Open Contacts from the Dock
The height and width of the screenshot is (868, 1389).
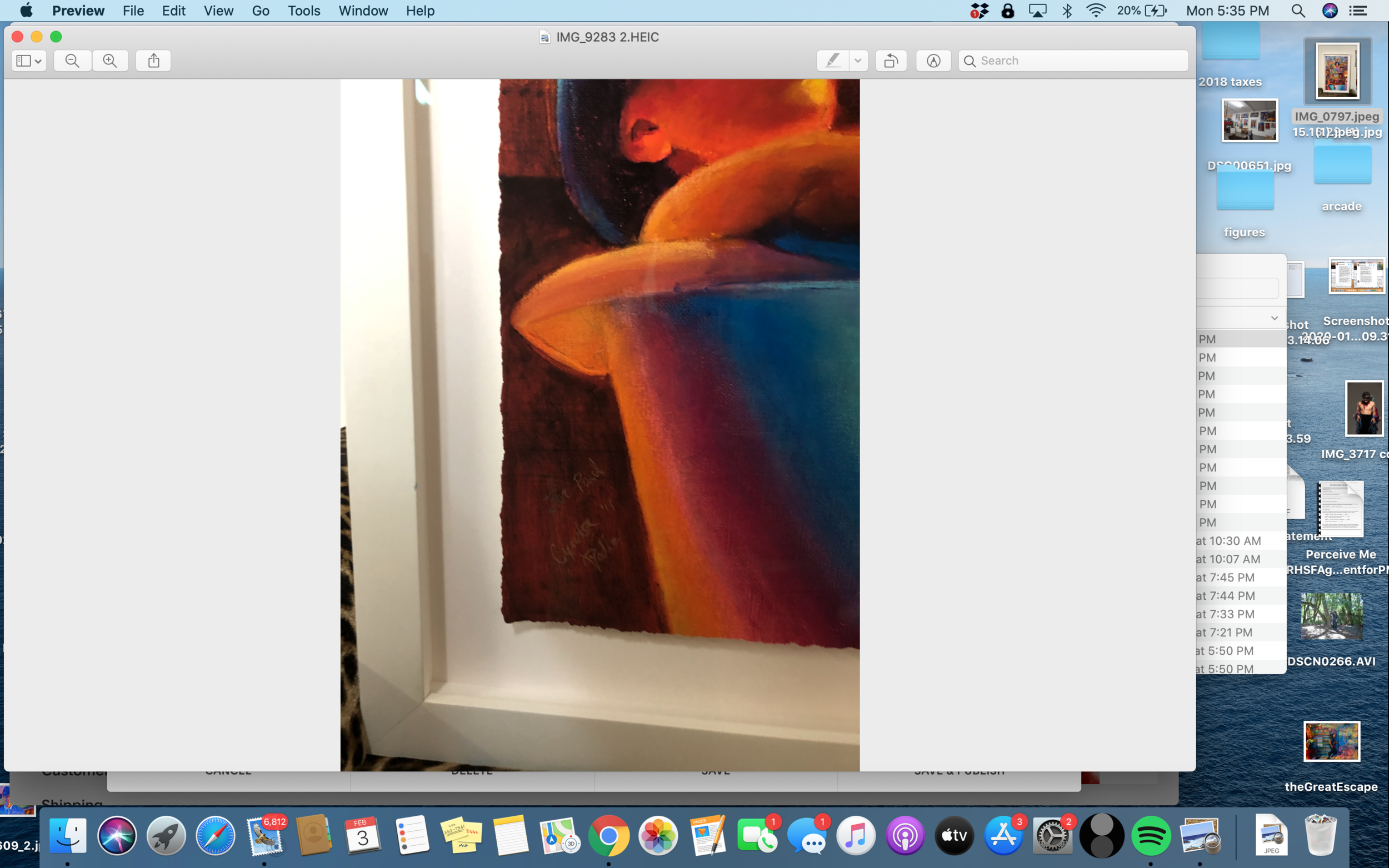click(313, 835)
